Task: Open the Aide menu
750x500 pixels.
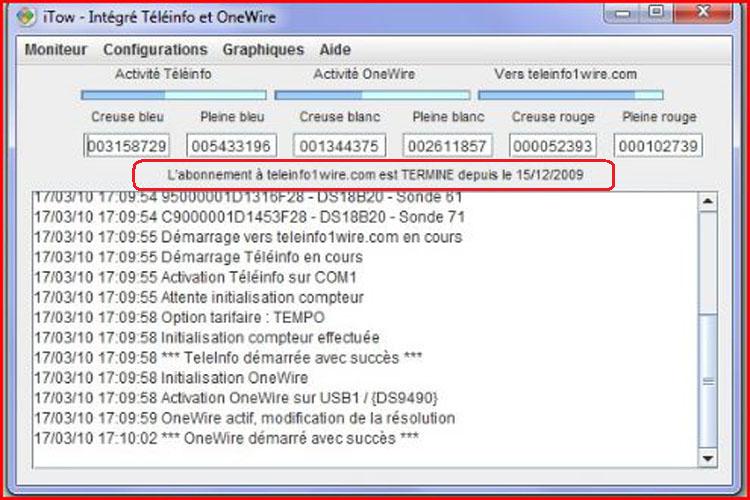Action: tap(335, 50)
